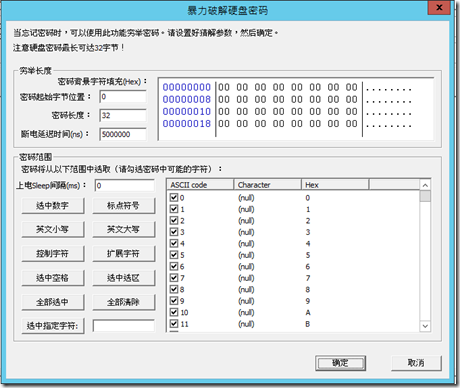Click the 选中指定字符 button
The image size is (460, 388).
53,326
